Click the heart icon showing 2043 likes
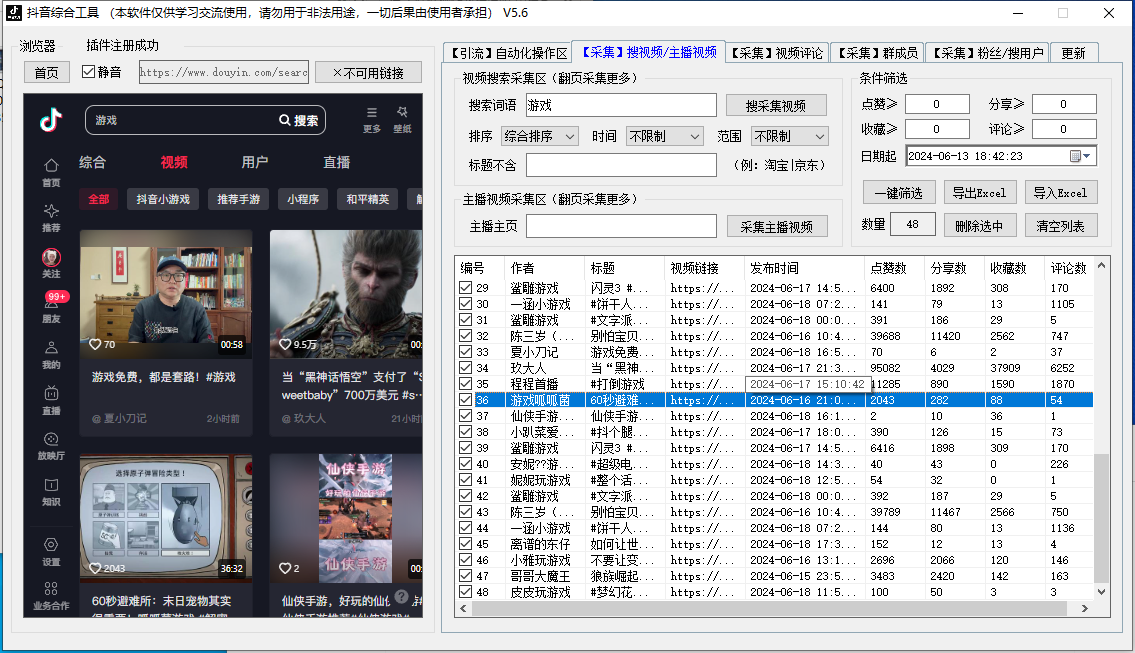 coord(95,568)
